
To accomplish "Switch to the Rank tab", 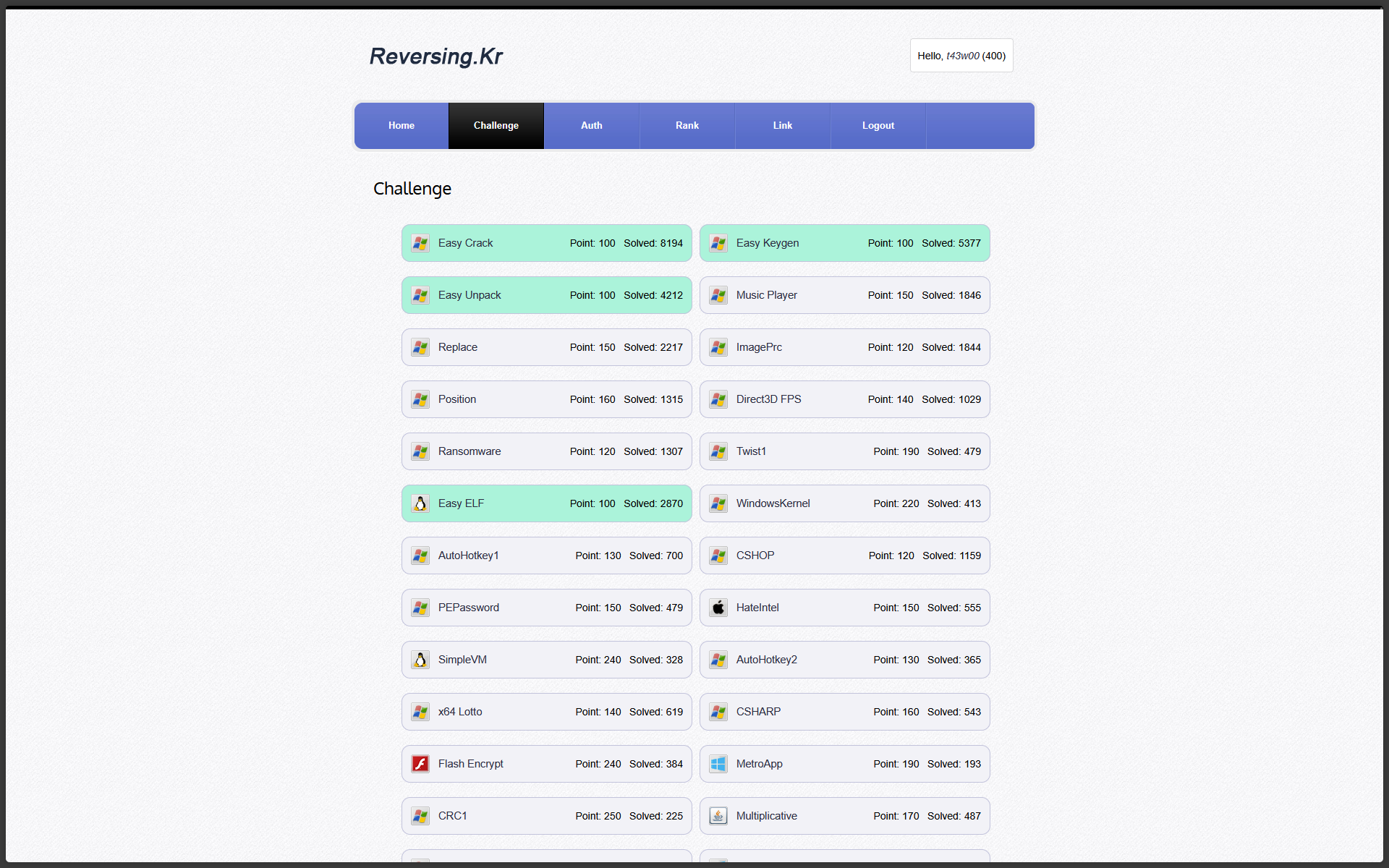I will click(x=687, y=126).
